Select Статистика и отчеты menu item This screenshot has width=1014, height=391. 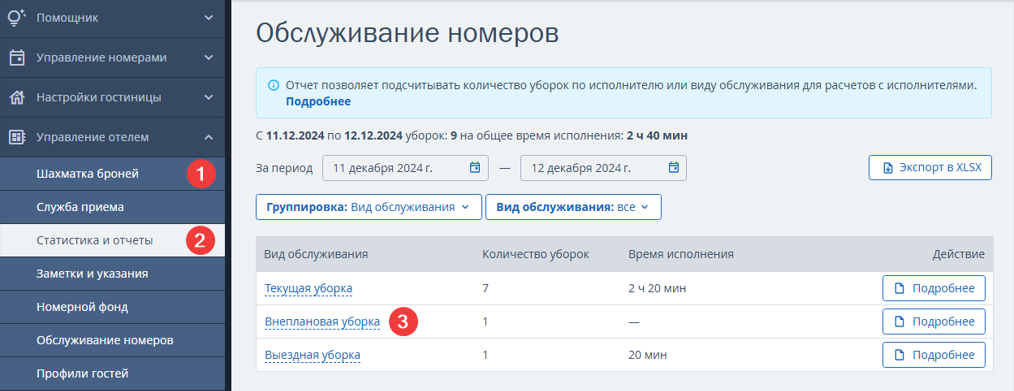coord(113,240)
